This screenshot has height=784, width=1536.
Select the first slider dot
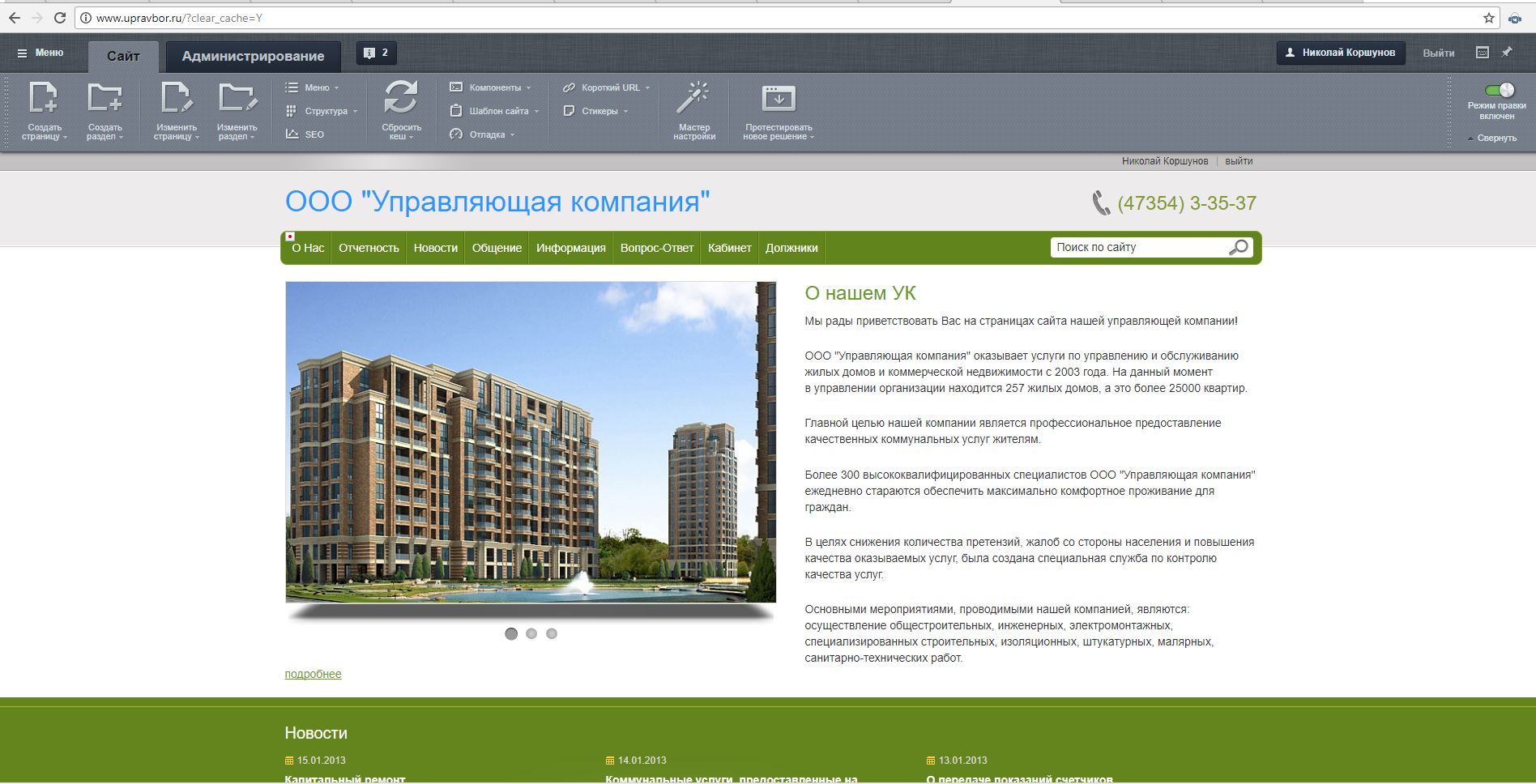(x=511, y=633)
